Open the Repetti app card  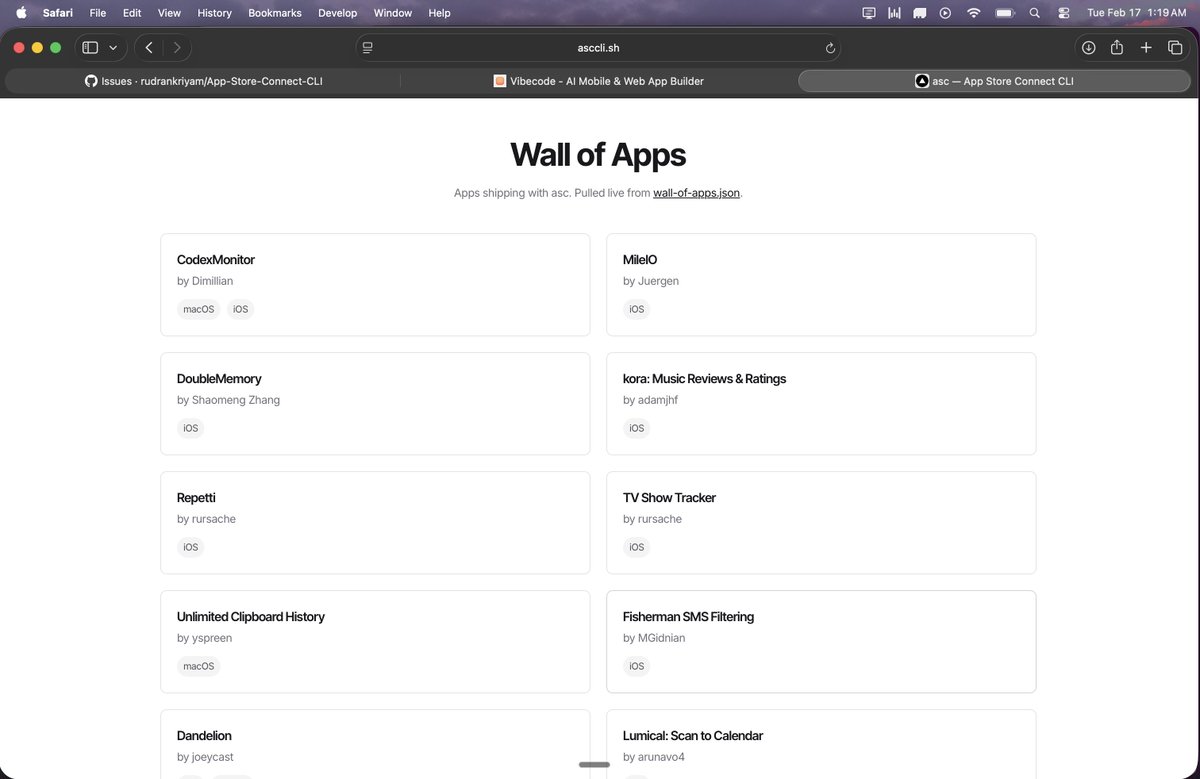coord(375,523)
